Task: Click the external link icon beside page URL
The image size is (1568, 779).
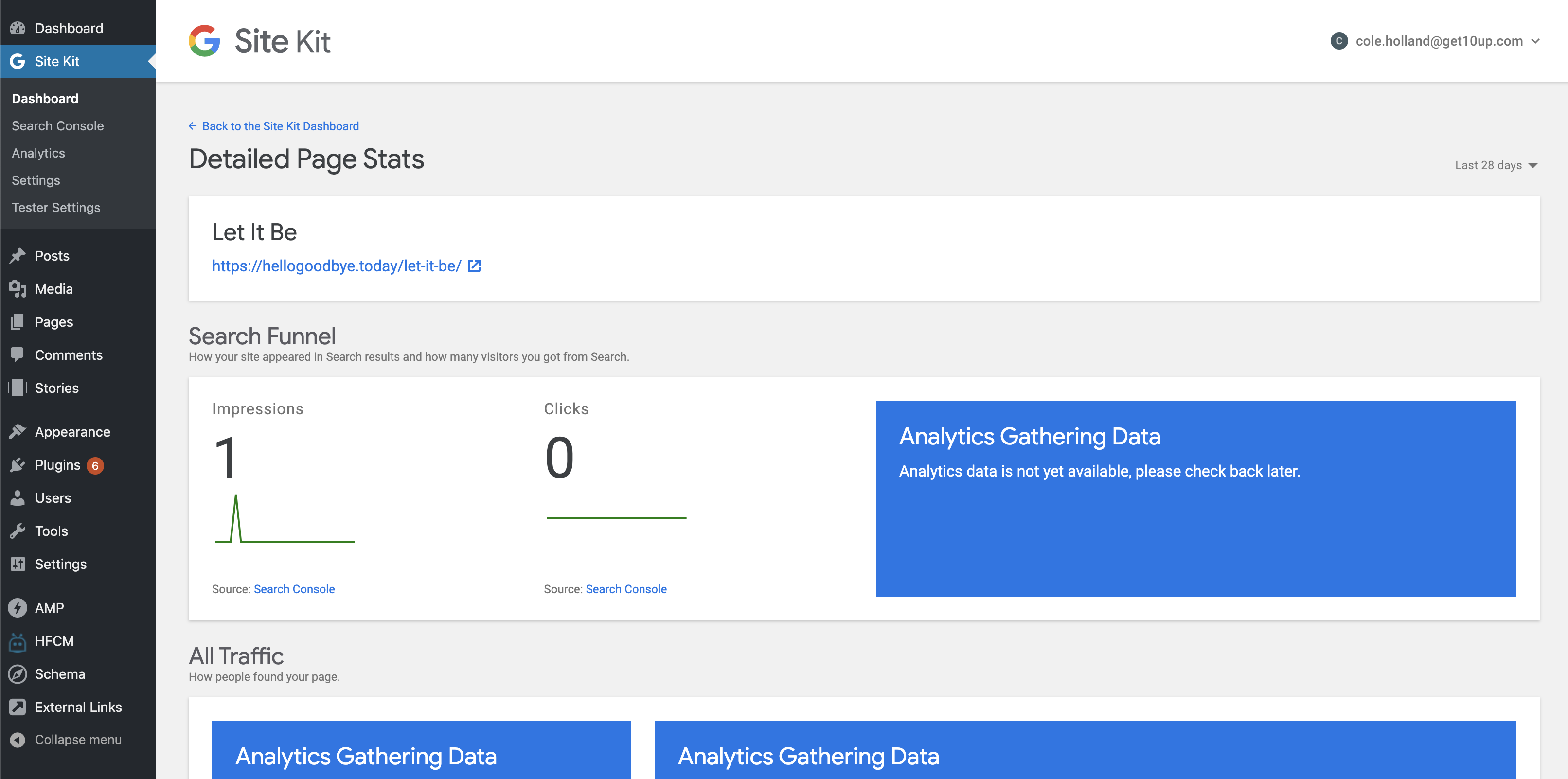Action: pyautogui.click(x=474, y=266)
